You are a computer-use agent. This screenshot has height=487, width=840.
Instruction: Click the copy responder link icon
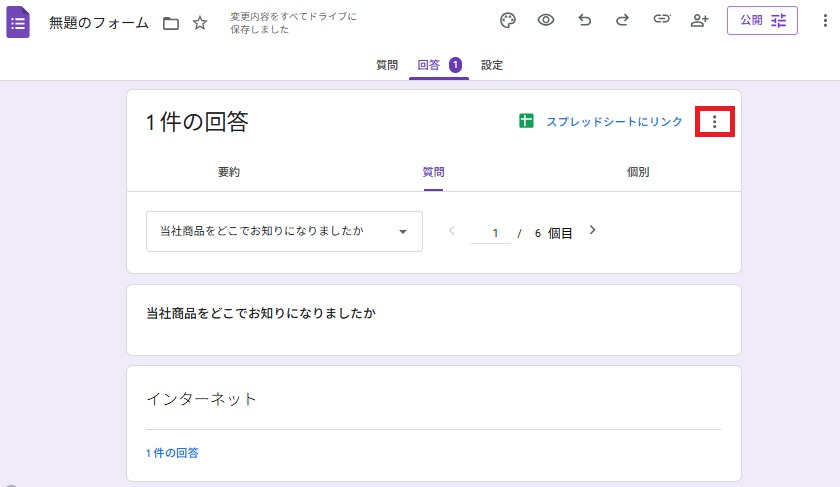661,20
